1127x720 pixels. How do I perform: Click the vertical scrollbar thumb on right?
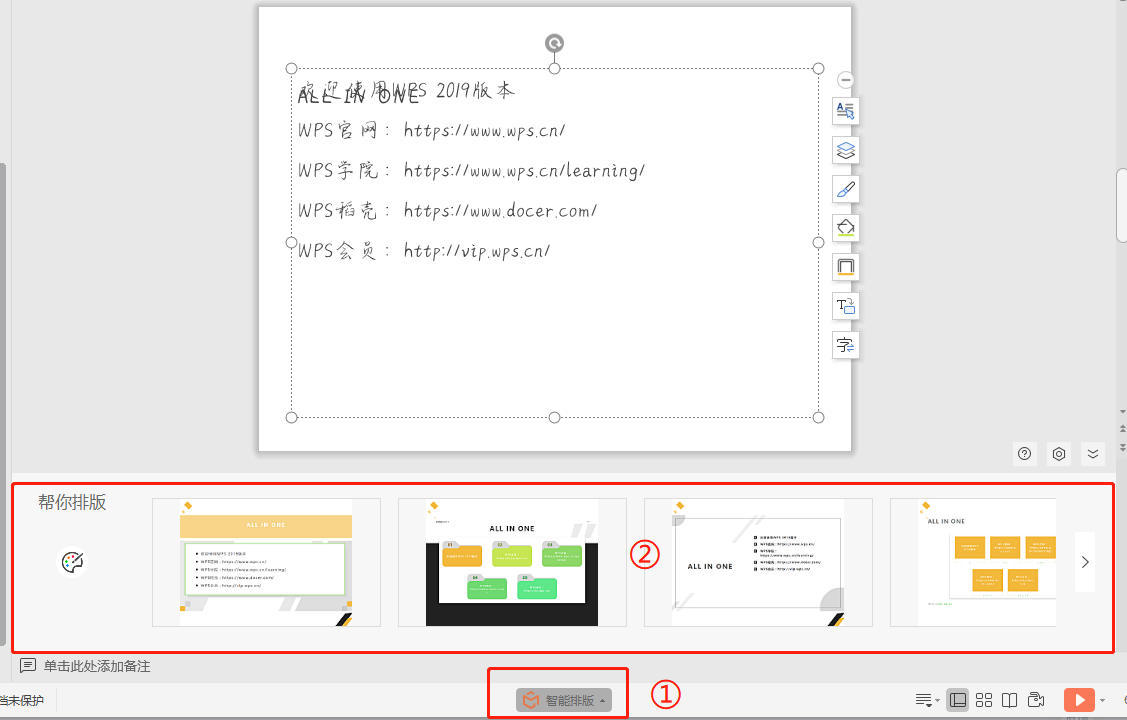coord(1121,206)
